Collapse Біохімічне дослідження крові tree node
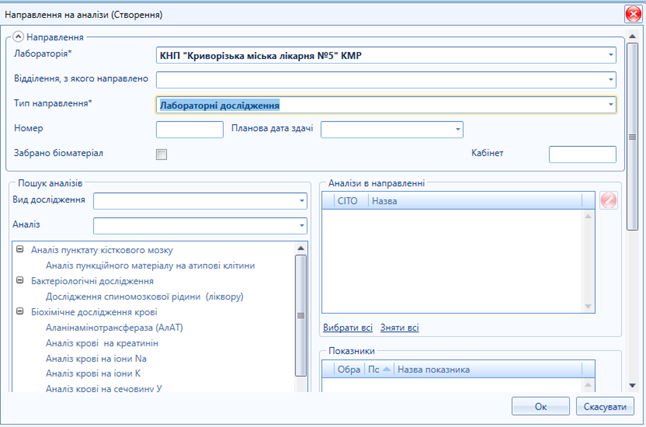The width and height of the screenshot is (646, 427). pos(20,311)
